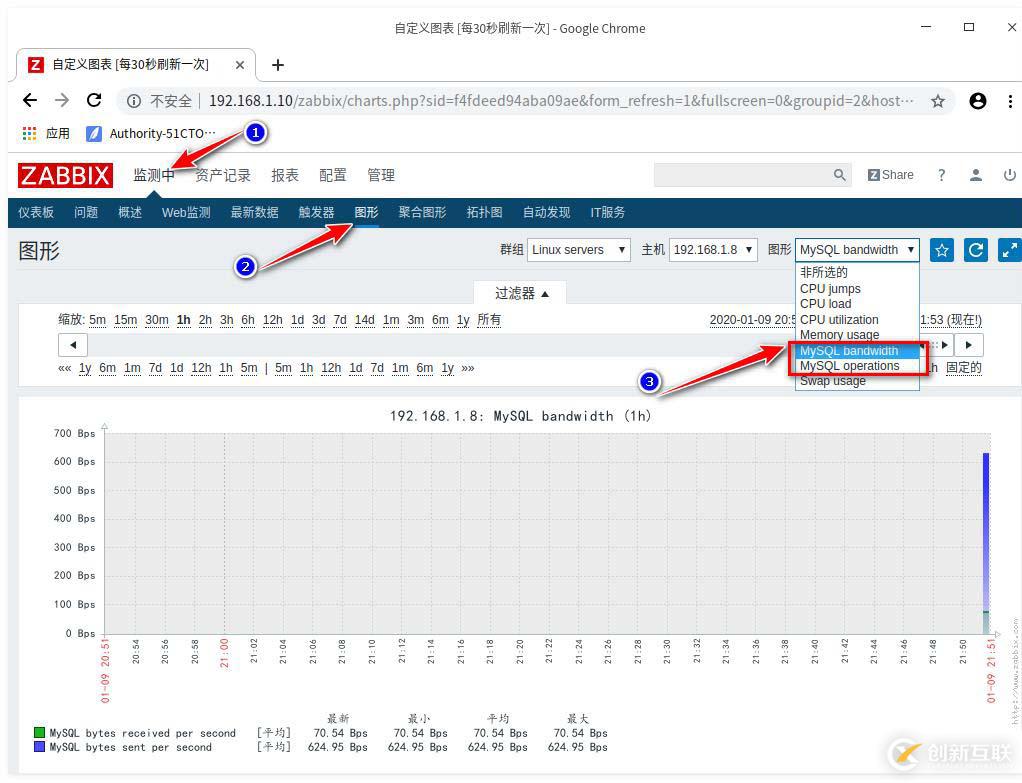1022x783 pixels.
Task: Bookmark this page with the star icon
Action: [938, 101]
